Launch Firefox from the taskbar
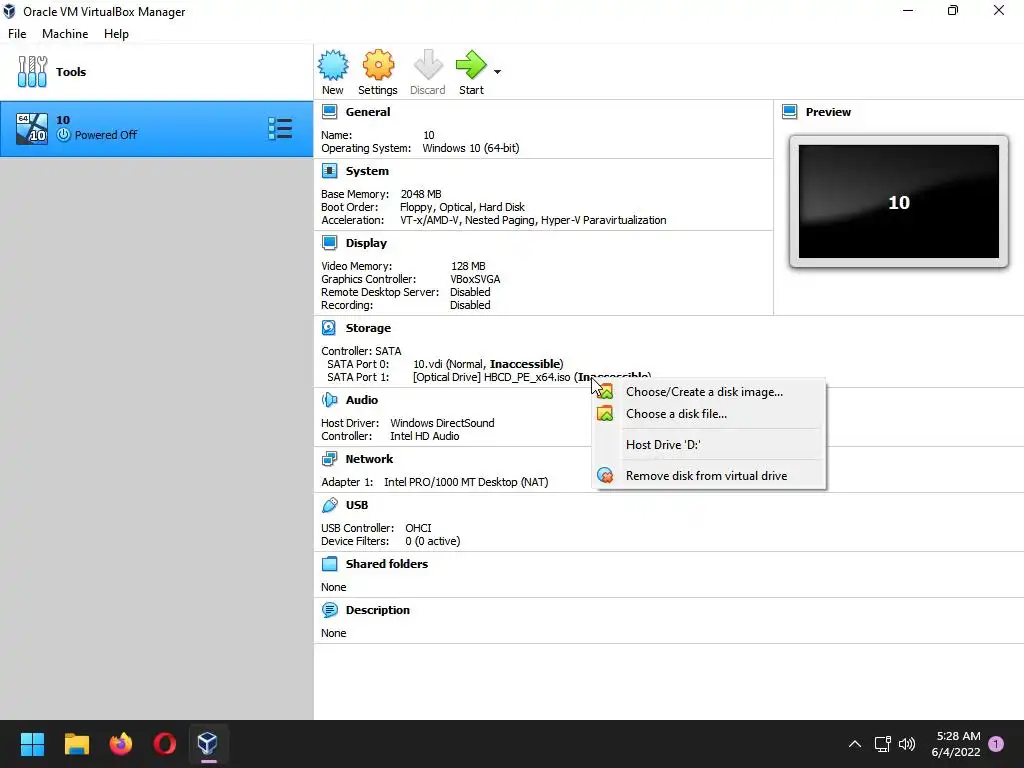 (x=121, y=744)
